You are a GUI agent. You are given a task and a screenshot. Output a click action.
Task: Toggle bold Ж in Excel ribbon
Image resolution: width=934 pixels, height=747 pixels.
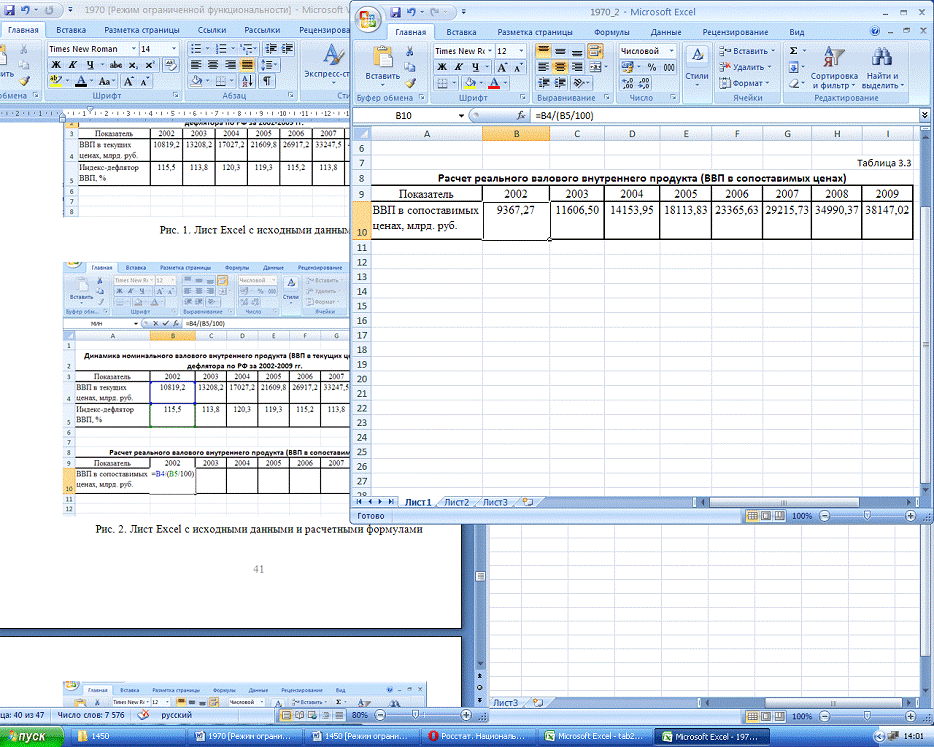coord(441,67)
